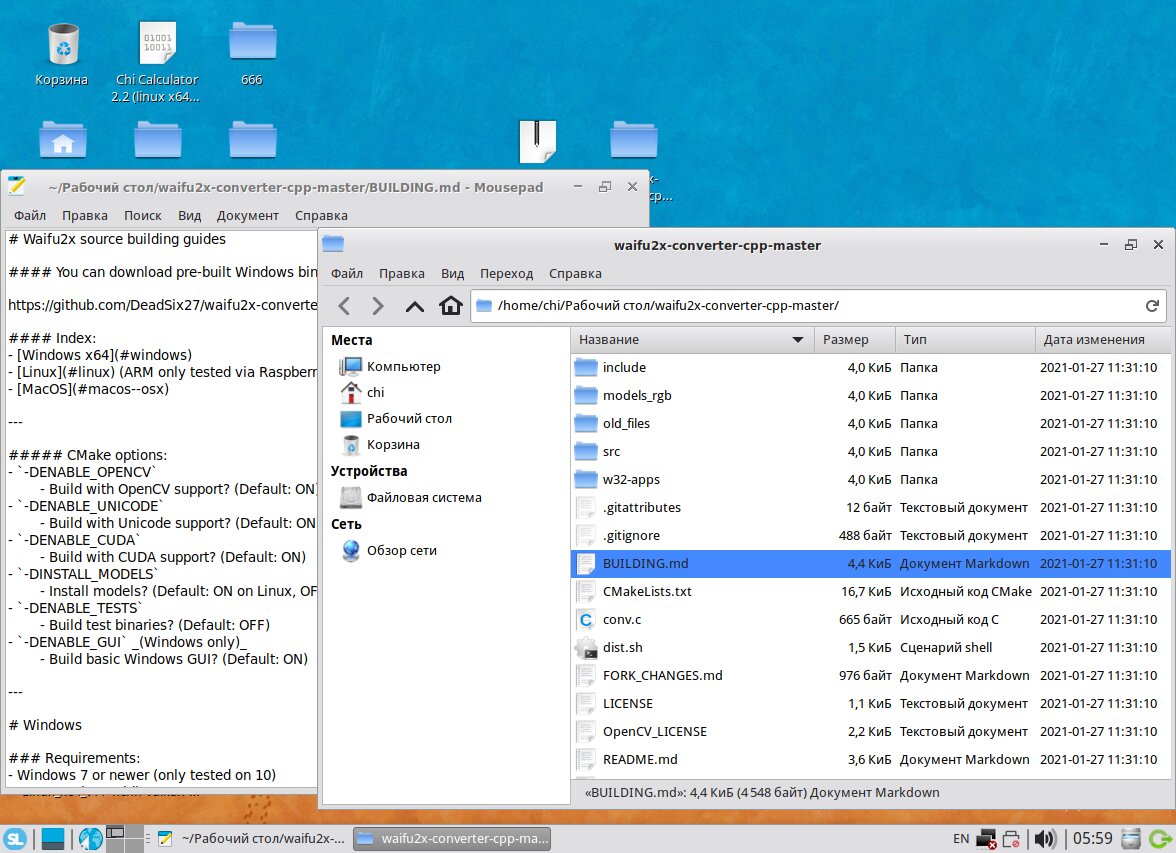Open the conv.c source file
The image size is (1176, 853).
(624, 620)
